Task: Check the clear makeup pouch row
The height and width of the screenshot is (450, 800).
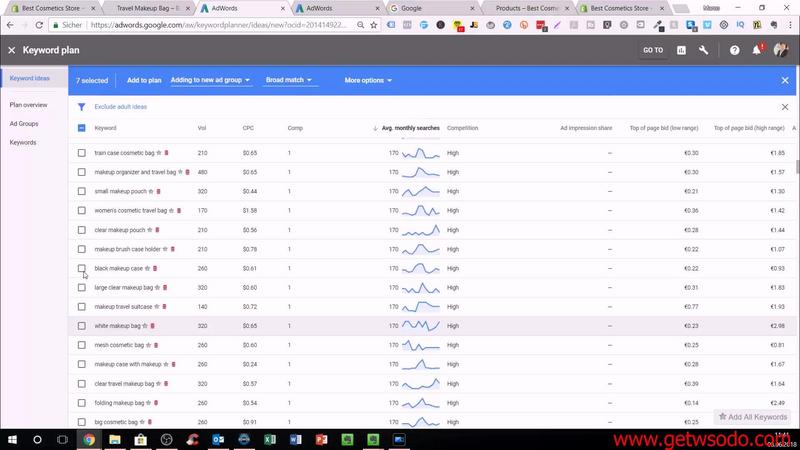Action: coord(82,230)
